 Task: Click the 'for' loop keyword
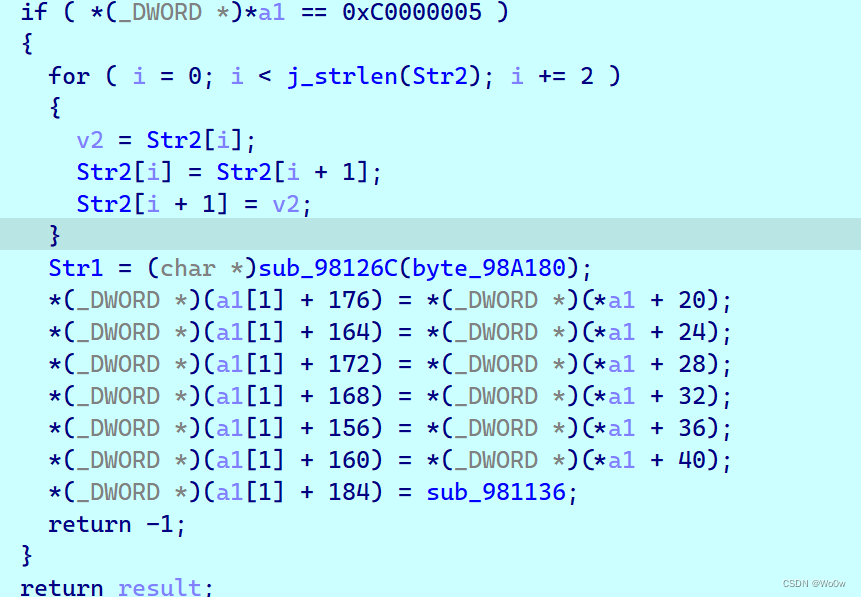pos(69,76)
